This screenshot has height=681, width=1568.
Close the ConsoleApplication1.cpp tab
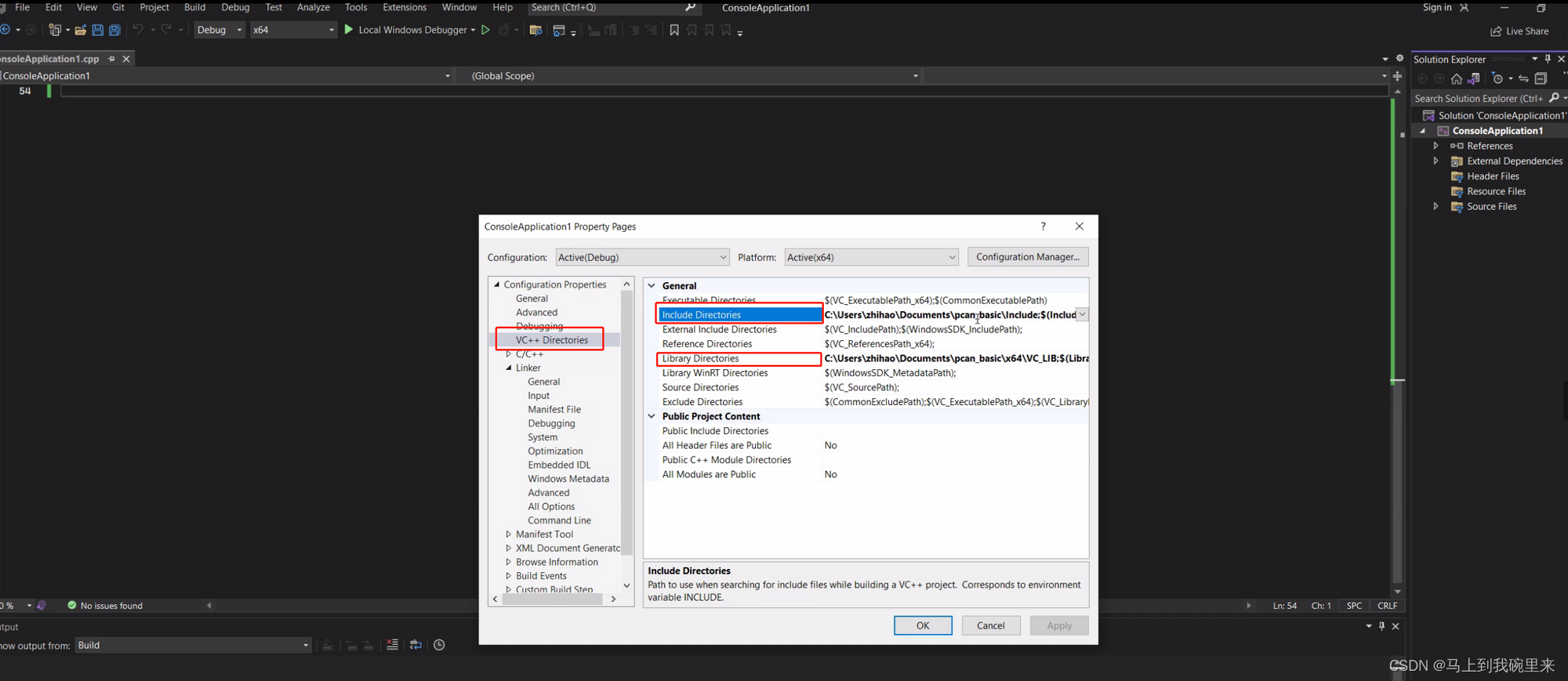pyautogui.click(x=126, y=59)
